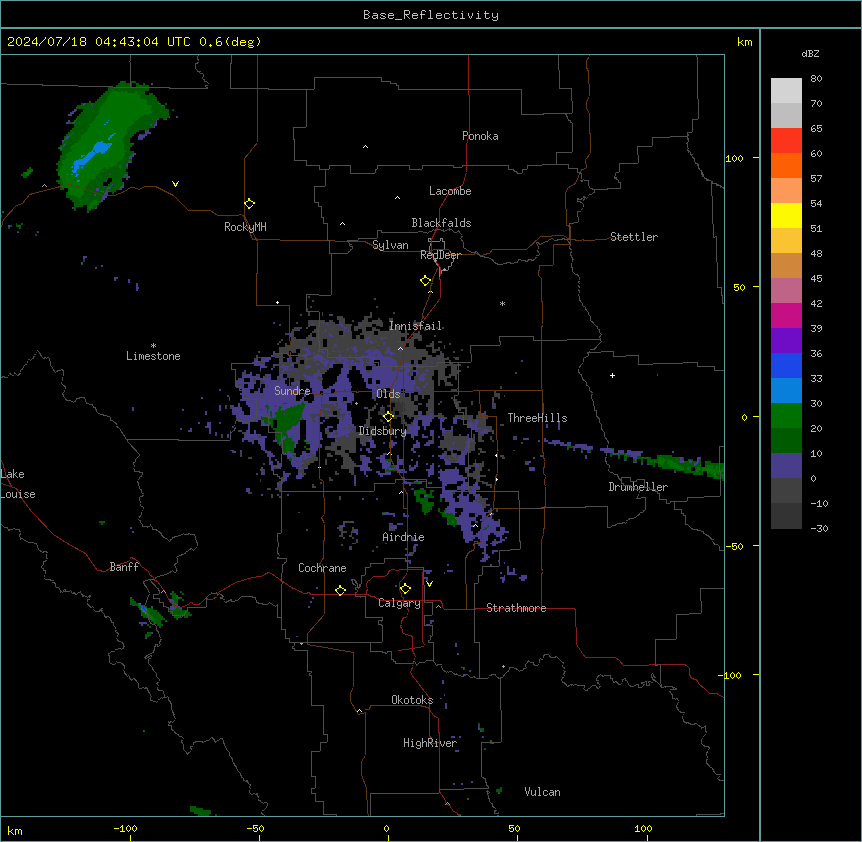Viewport: 862px width, 842px height.
Task: Click the Calgary city label
Action: point(399,603)
